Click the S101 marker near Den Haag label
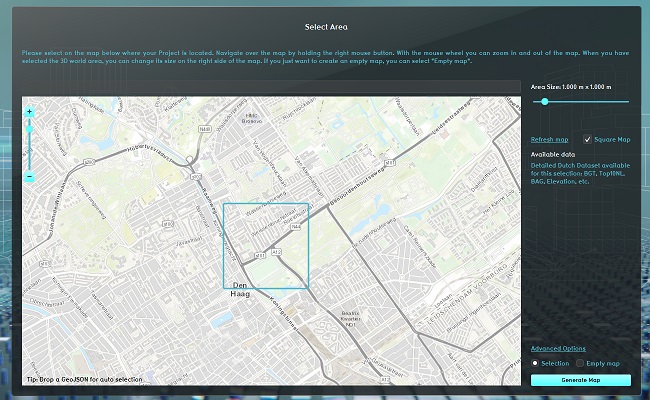This screenshot has height=400, width=650. click(259, 256)
